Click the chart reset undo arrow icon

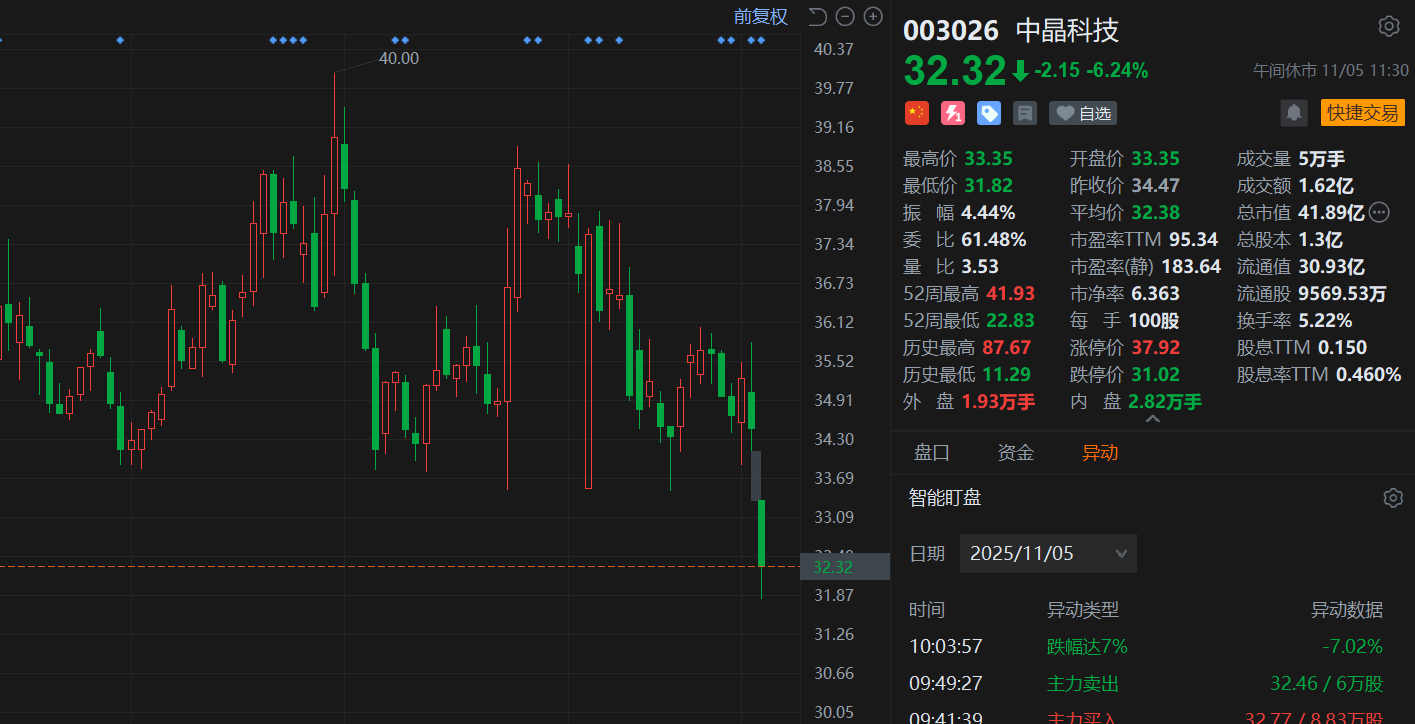click(817, 16)
